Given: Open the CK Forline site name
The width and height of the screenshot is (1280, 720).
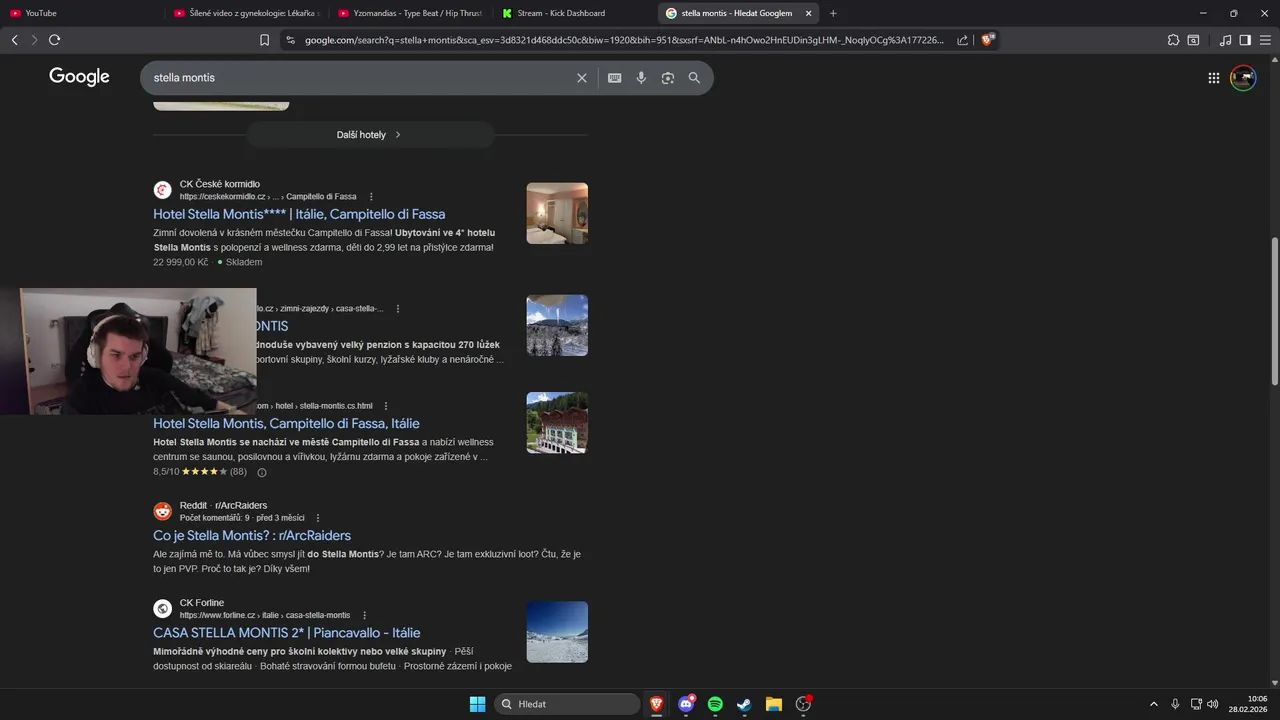Looking at the screenshot, I should (202, 603).
